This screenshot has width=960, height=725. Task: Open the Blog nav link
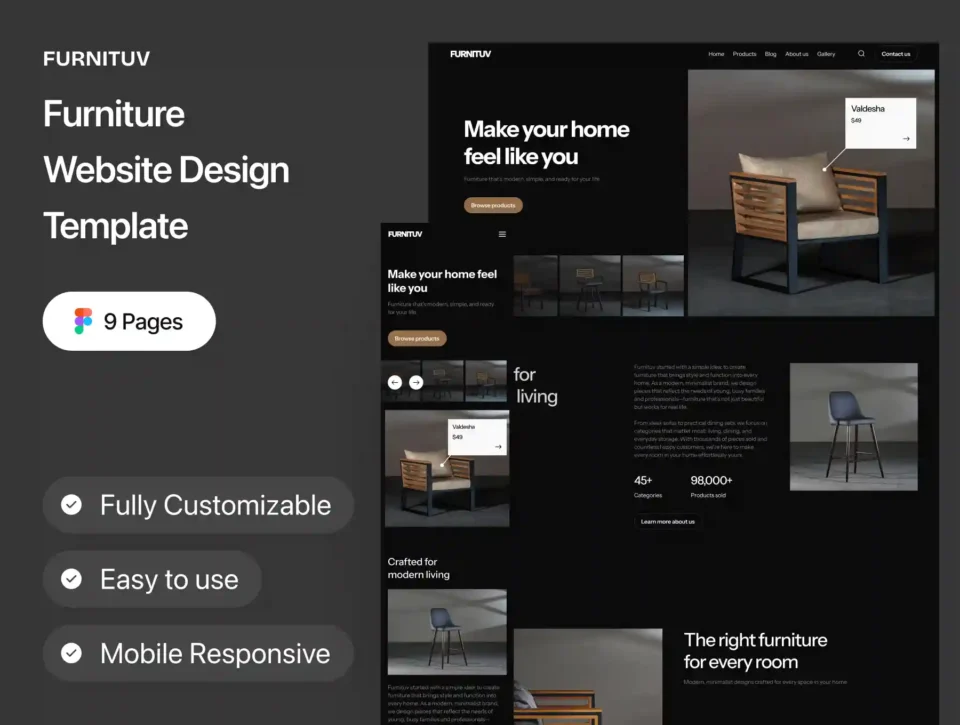pos(771,54)
